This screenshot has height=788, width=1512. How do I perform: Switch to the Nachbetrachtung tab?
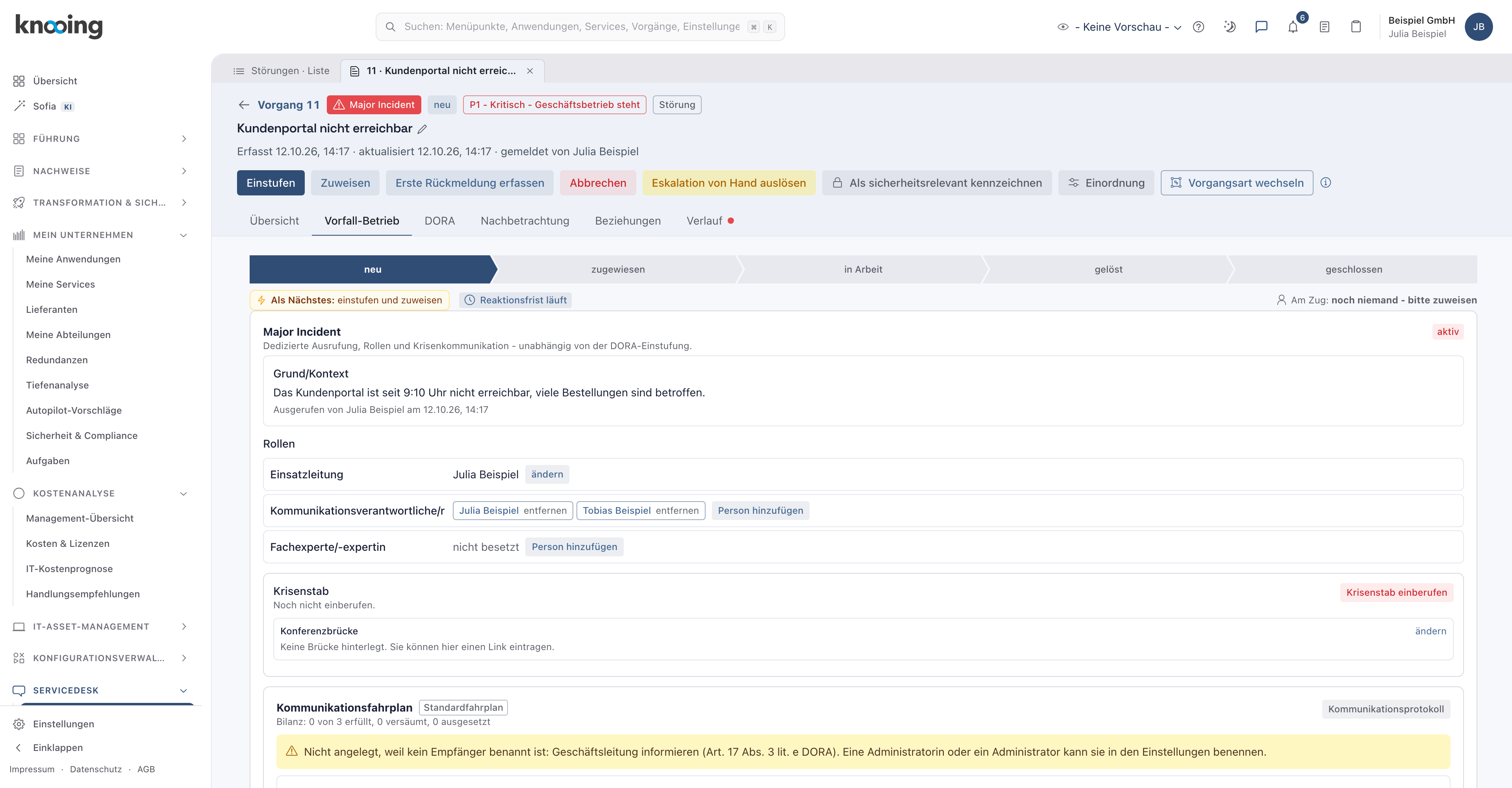click(x=525, y=221)
